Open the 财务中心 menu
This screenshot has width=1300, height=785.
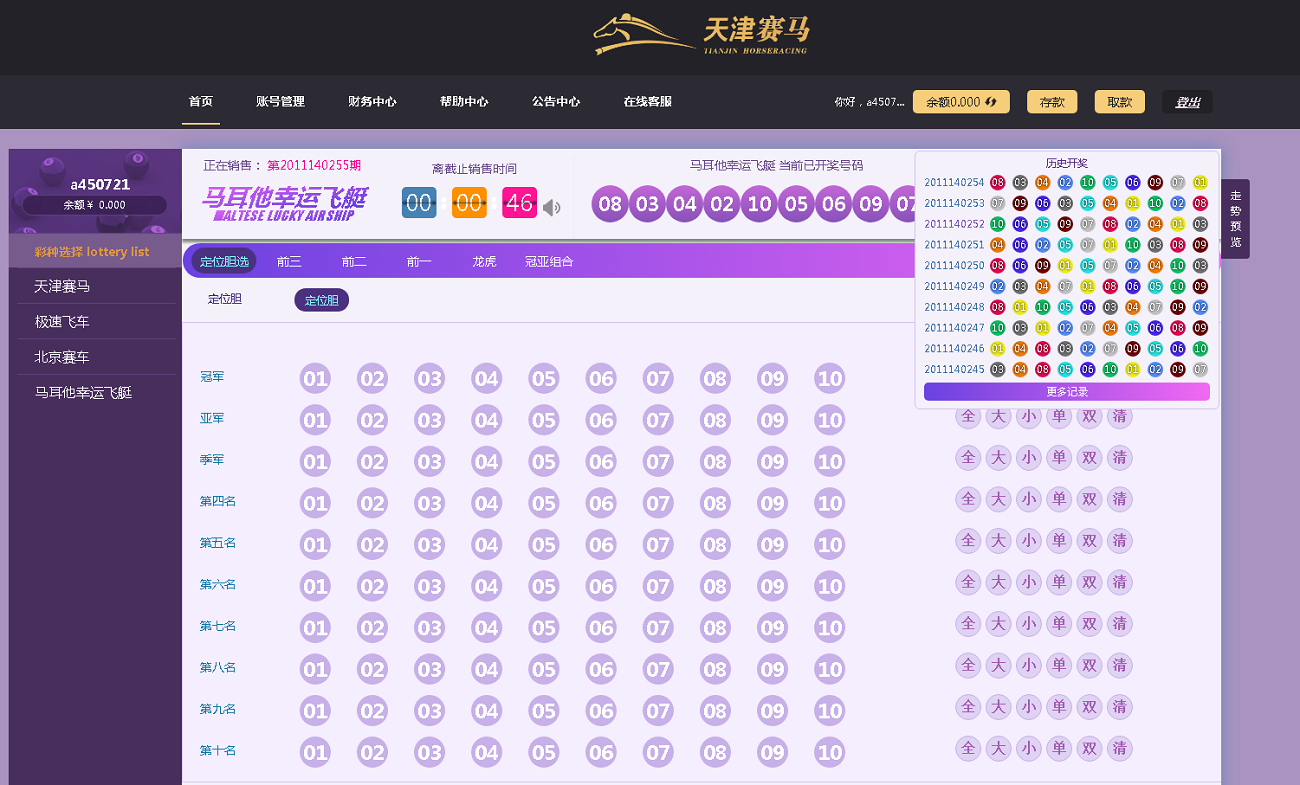pos(372,102)
